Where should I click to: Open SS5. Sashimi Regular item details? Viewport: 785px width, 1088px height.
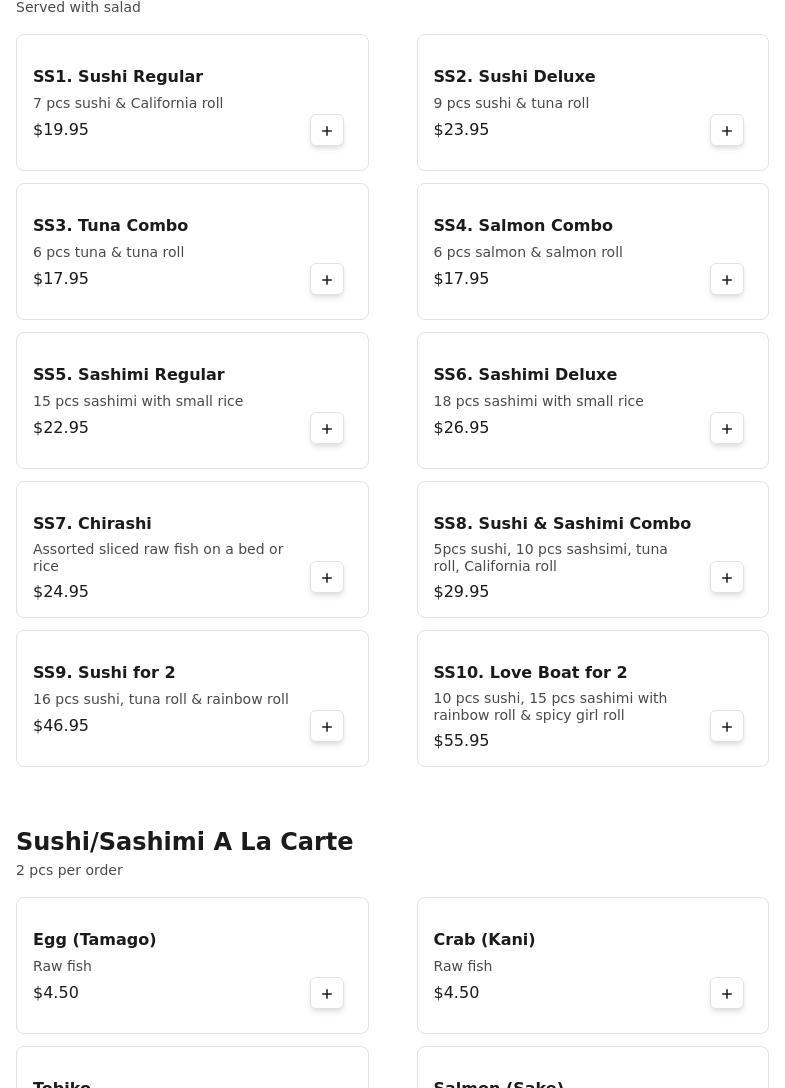(x=129, y=375)
